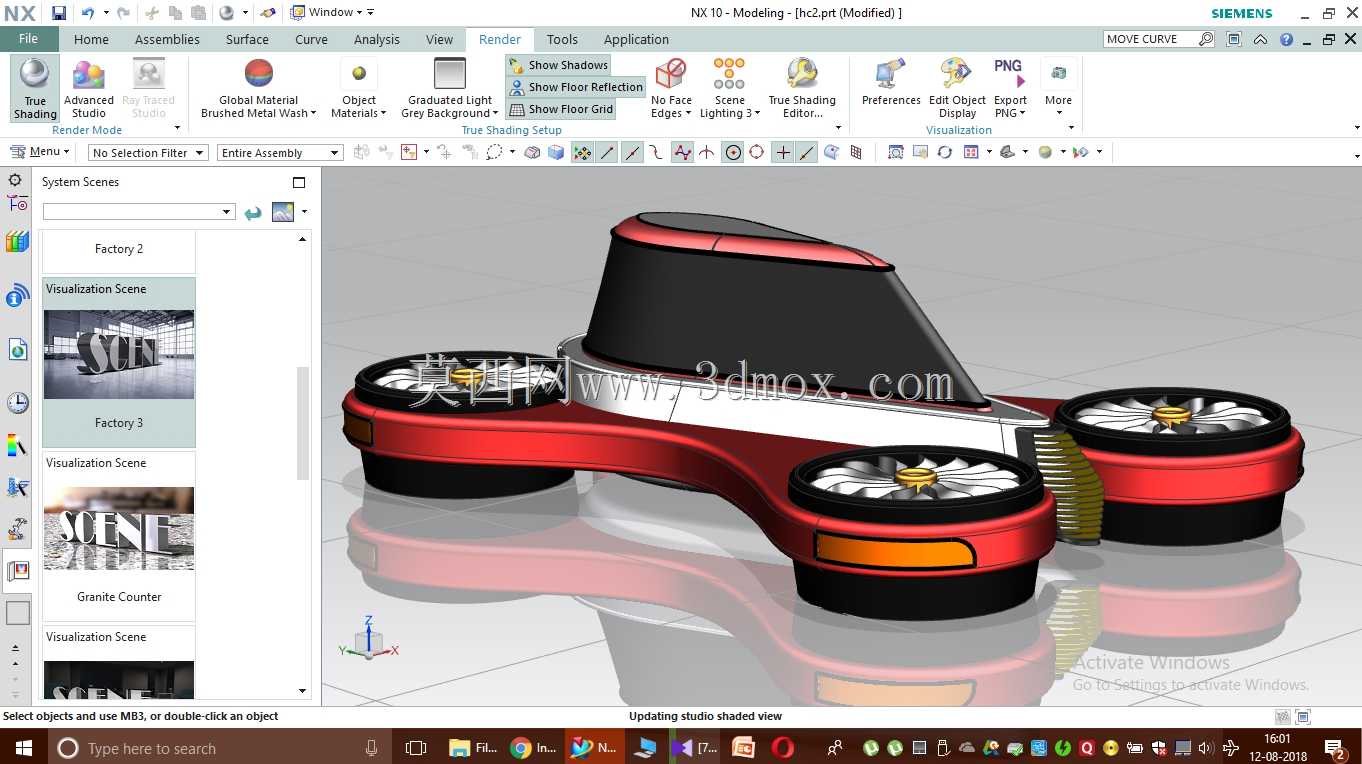Switch to the View tab

click(439, 39)
